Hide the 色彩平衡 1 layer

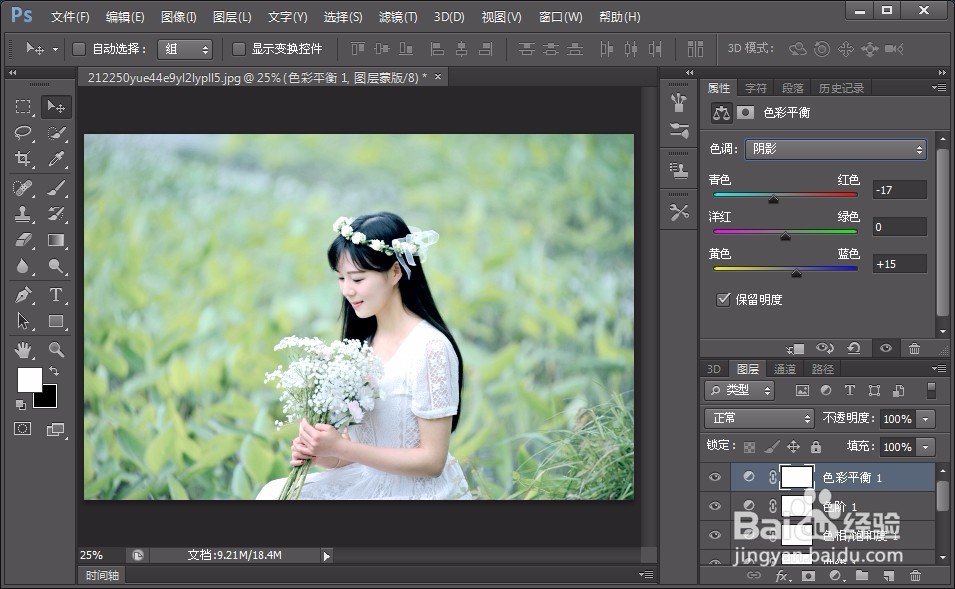(715, 478)
